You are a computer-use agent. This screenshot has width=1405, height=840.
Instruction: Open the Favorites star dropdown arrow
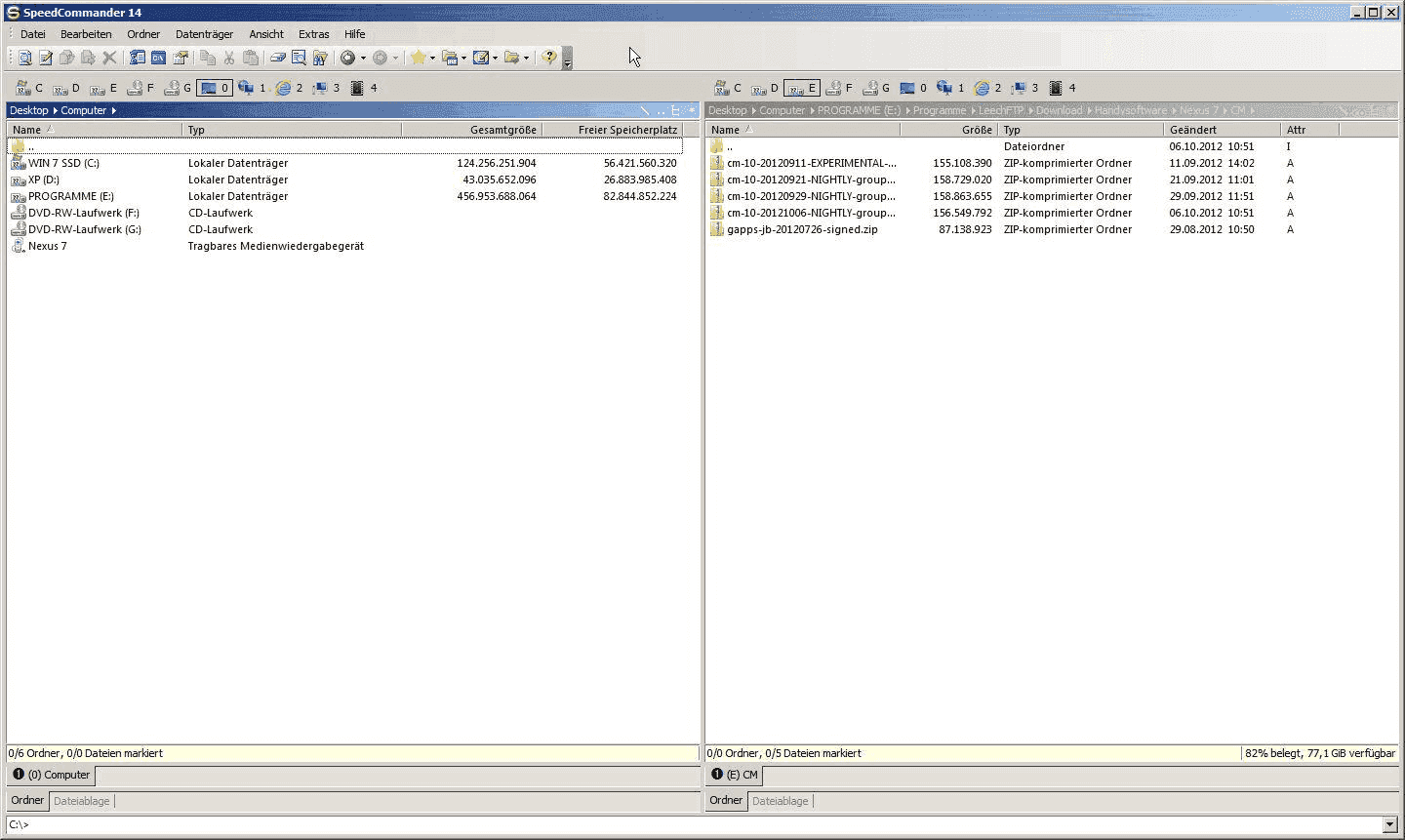(x=432, y=58)
